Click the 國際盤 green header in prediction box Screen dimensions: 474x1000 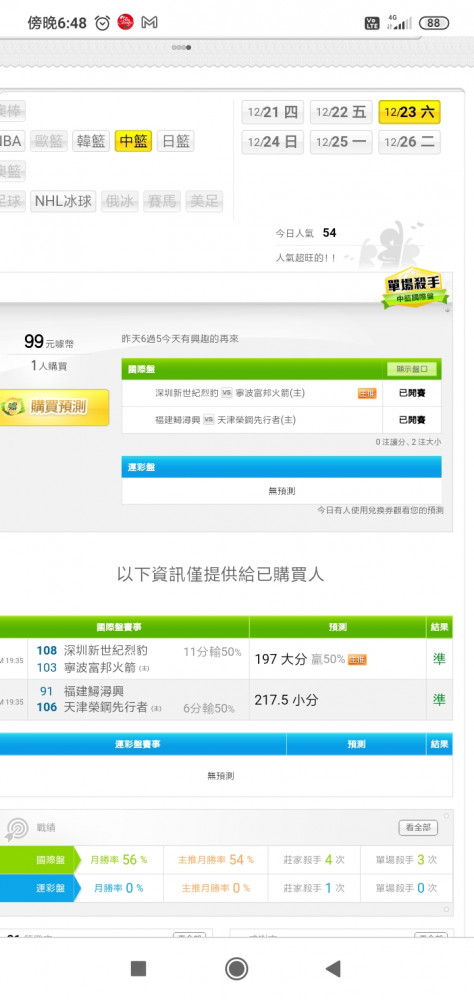tap(281, 369)
